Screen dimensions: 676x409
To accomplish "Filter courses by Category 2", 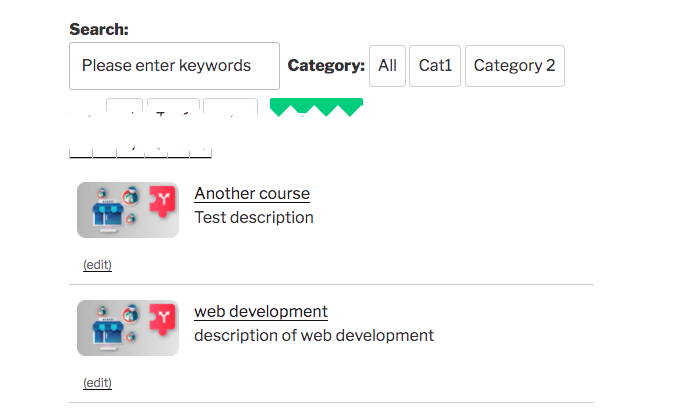I will (515, 66).
